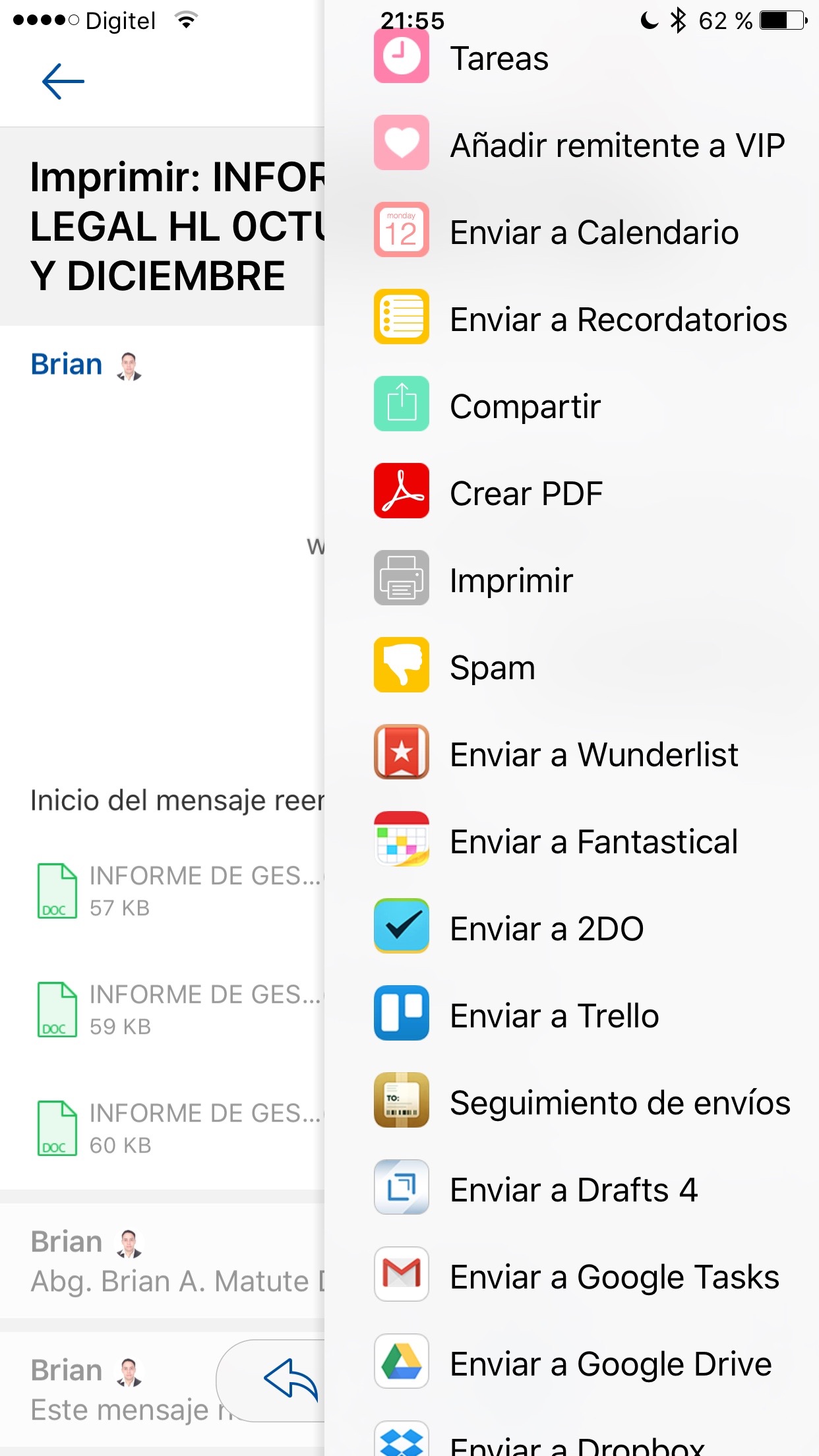Image resolution: width=819 pixels, height=1456 pixels.
Task: Select Enviar a Google Tasks
Action: [x=615, y=1277]
